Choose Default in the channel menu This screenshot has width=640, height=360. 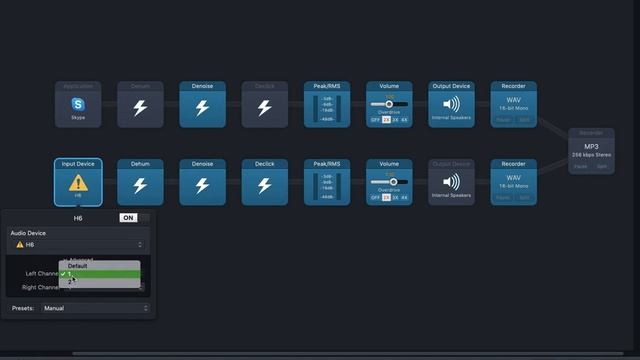pos(100,266)
